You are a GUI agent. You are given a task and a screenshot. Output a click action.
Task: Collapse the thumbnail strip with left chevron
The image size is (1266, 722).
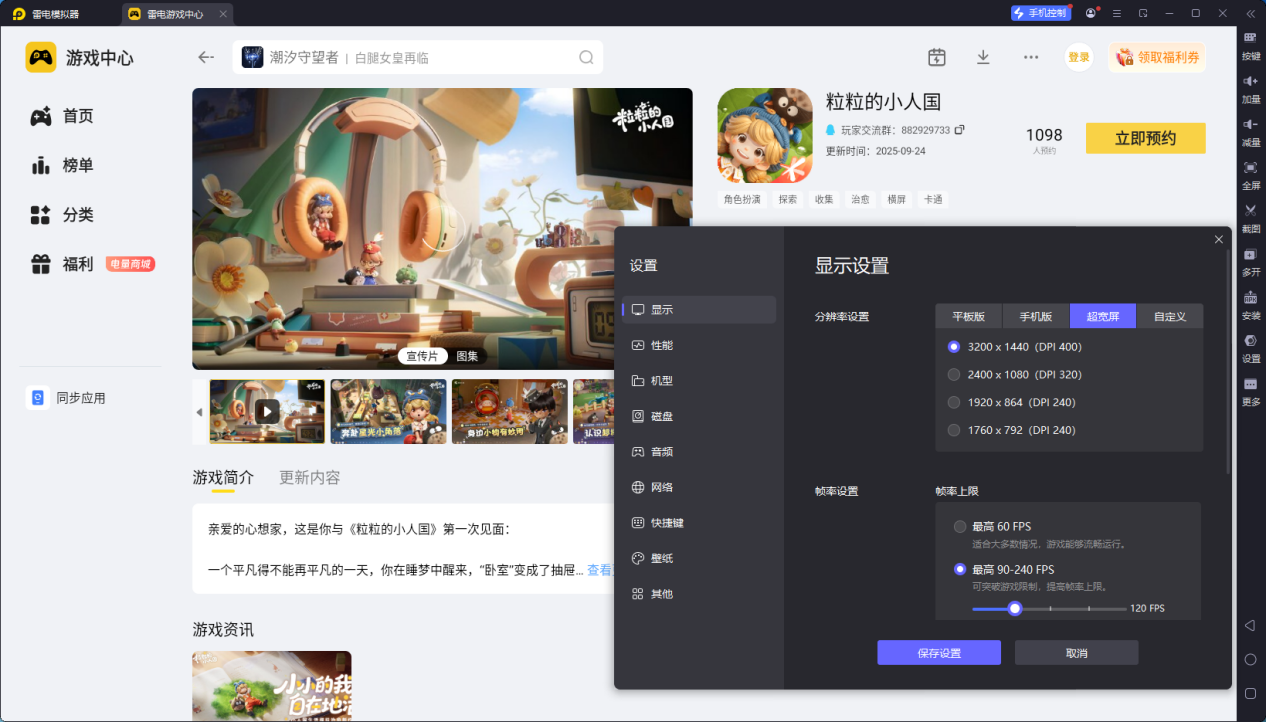198,411
